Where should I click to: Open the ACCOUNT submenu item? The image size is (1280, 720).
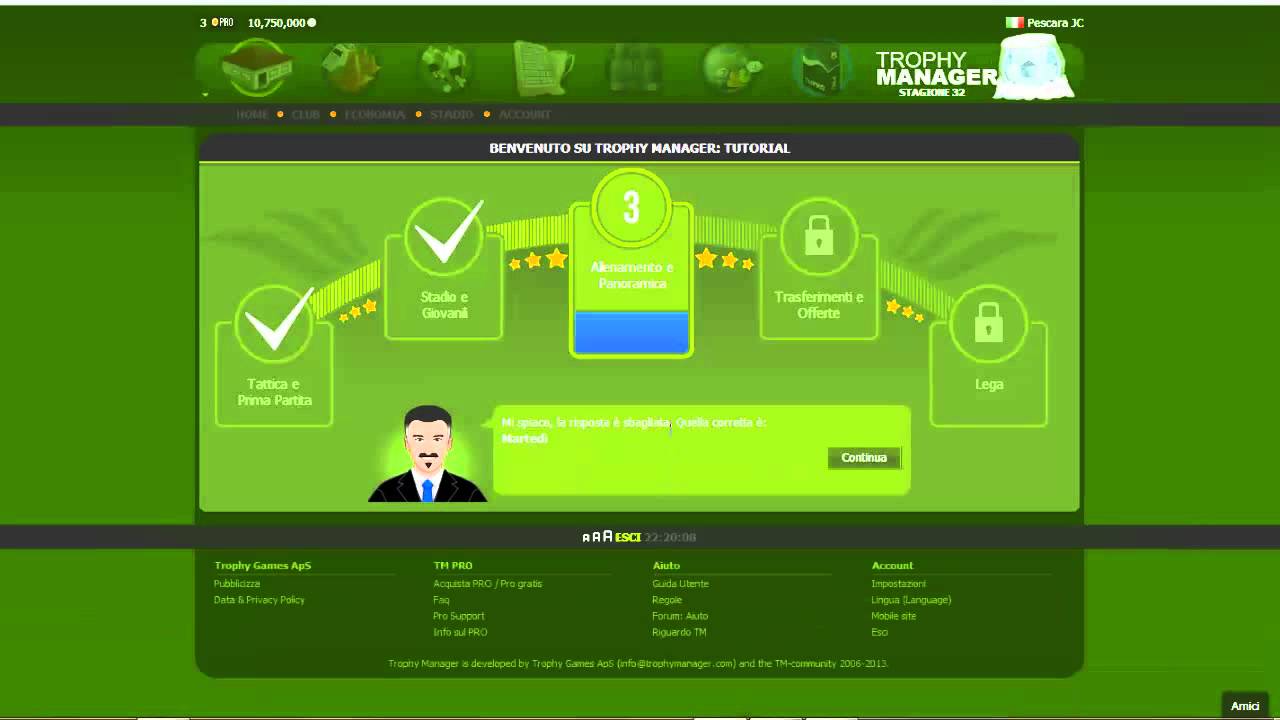525,114
